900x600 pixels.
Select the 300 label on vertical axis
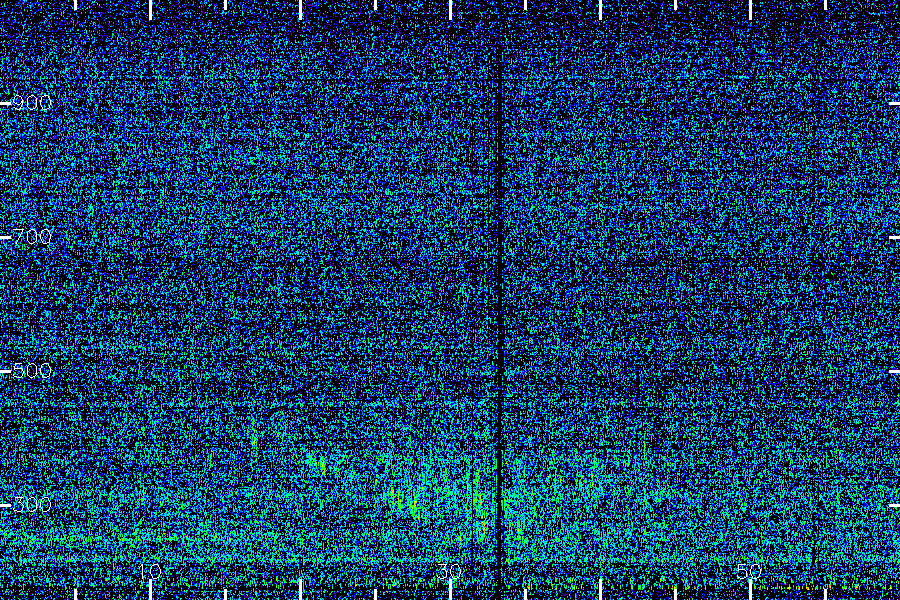[32, 505]
